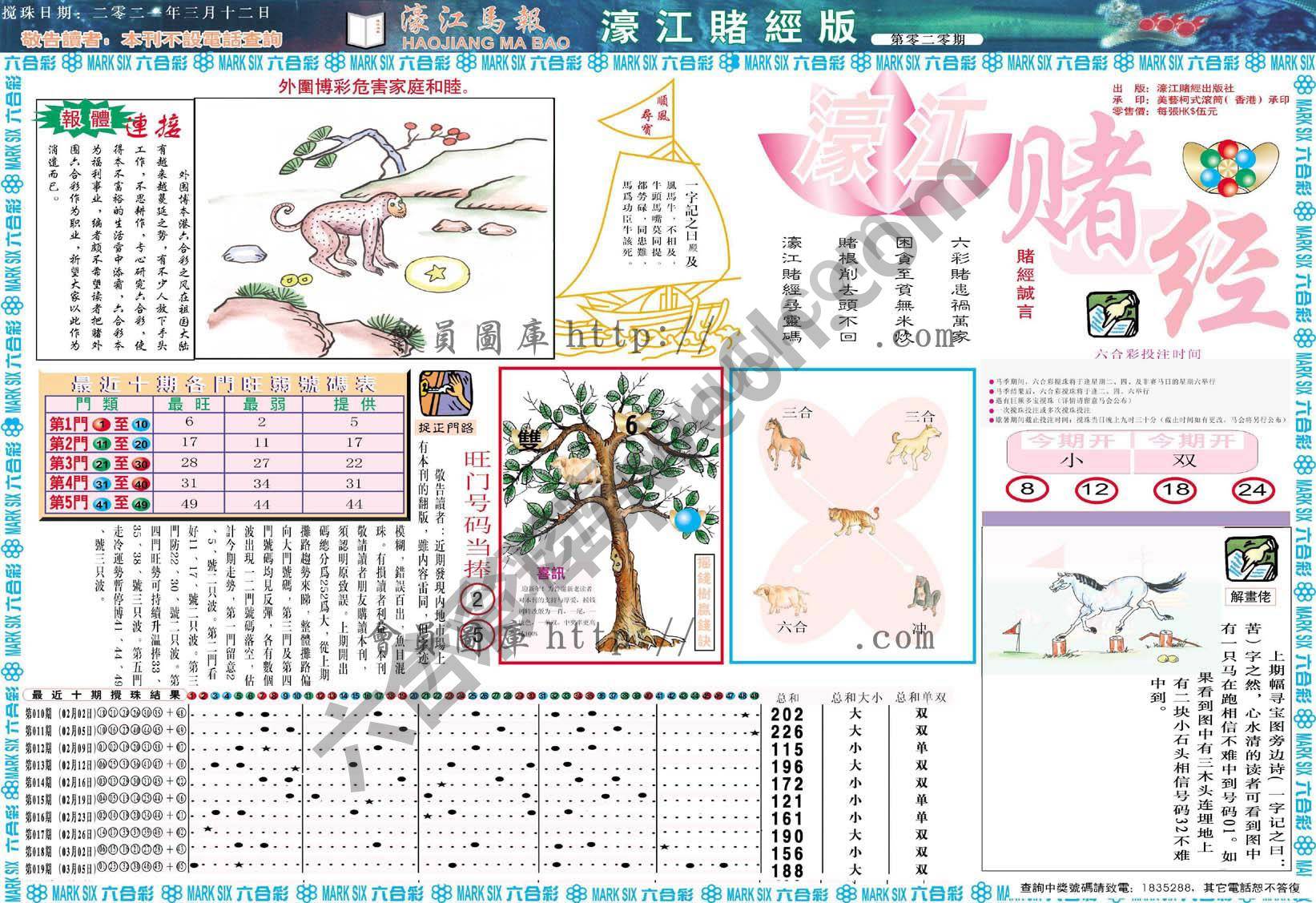The height and width of the screenshot is (903, 1316).
Task: Click the pig labeled 六合
Action: [779, 597]
